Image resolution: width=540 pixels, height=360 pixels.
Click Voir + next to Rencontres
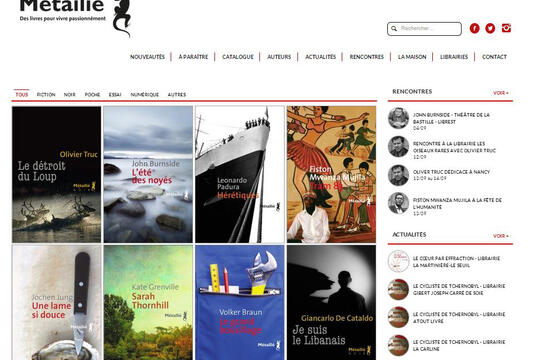[x=501, y=93]
